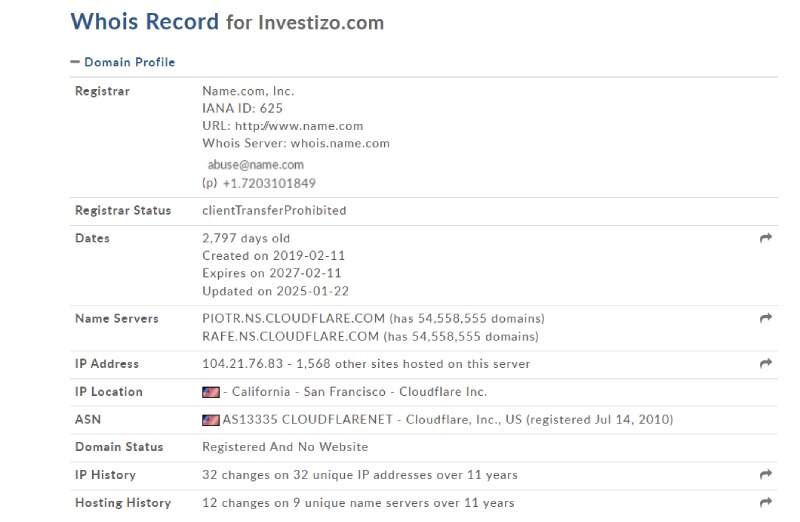Click clientTransferProhibited status value
This screenshot has width=800, height=522.
pos(274,210)
